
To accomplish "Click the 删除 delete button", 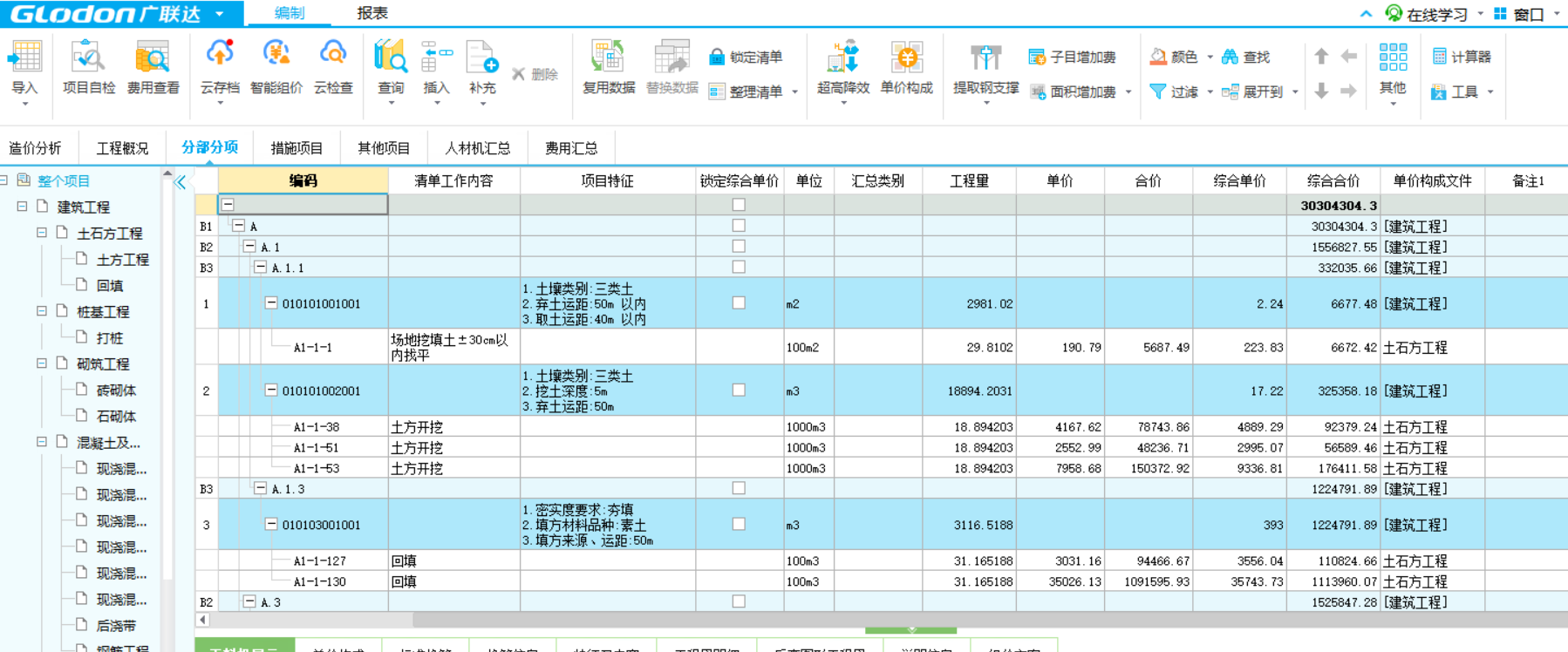I will [x=535, y=74].
